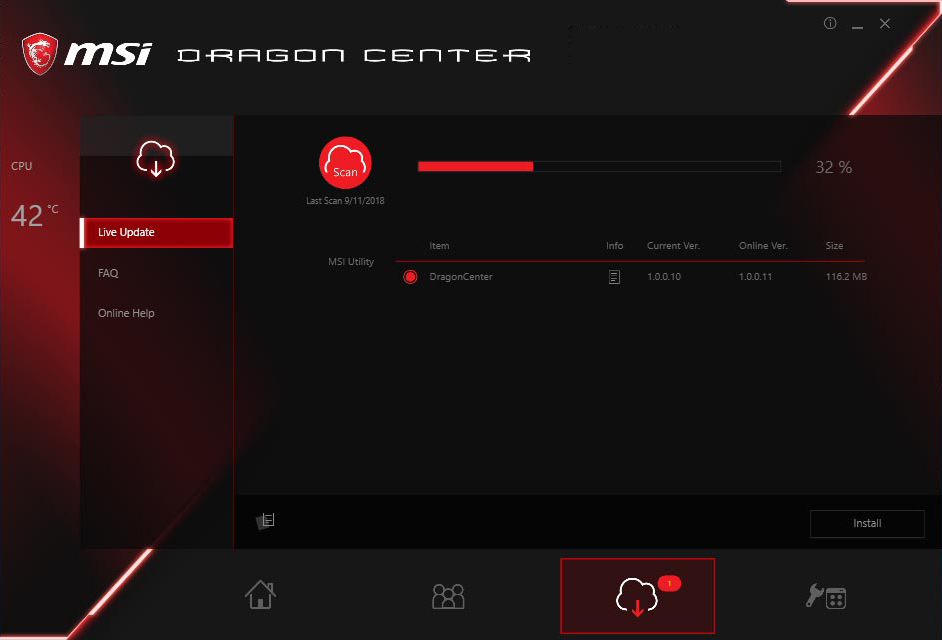Toggle the DragonCenter radio selection
The height and width of the screenshot is (640, 942).
pyautogui.click(x=410, y=277)
